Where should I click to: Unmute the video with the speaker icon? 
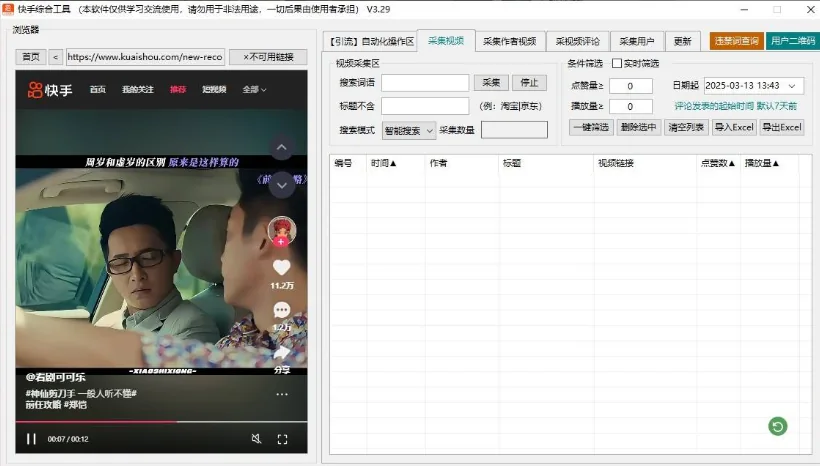coord(256,439)
